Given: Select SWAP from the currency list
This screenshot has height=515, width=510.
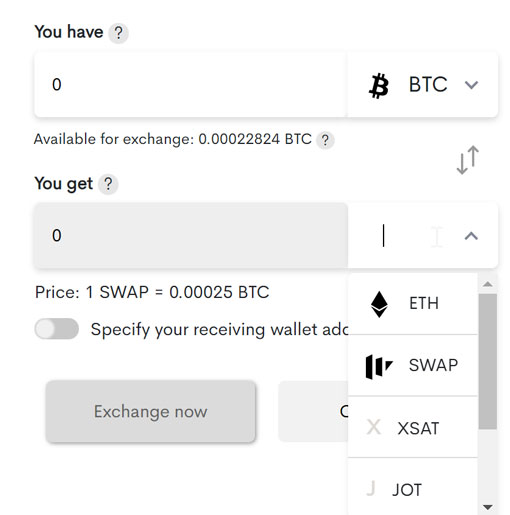Looking at the screenshot, I should click(413, 366).
